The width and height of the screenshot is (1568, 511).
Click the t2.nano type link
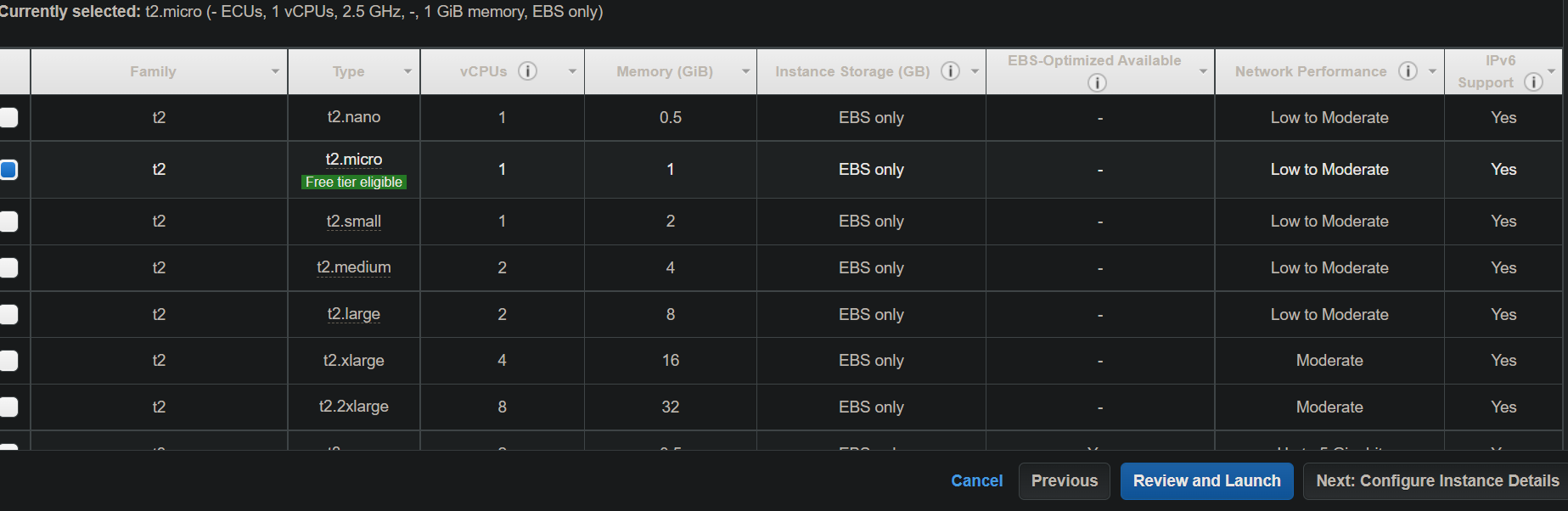pyautogui.click(x=354, y=117)
